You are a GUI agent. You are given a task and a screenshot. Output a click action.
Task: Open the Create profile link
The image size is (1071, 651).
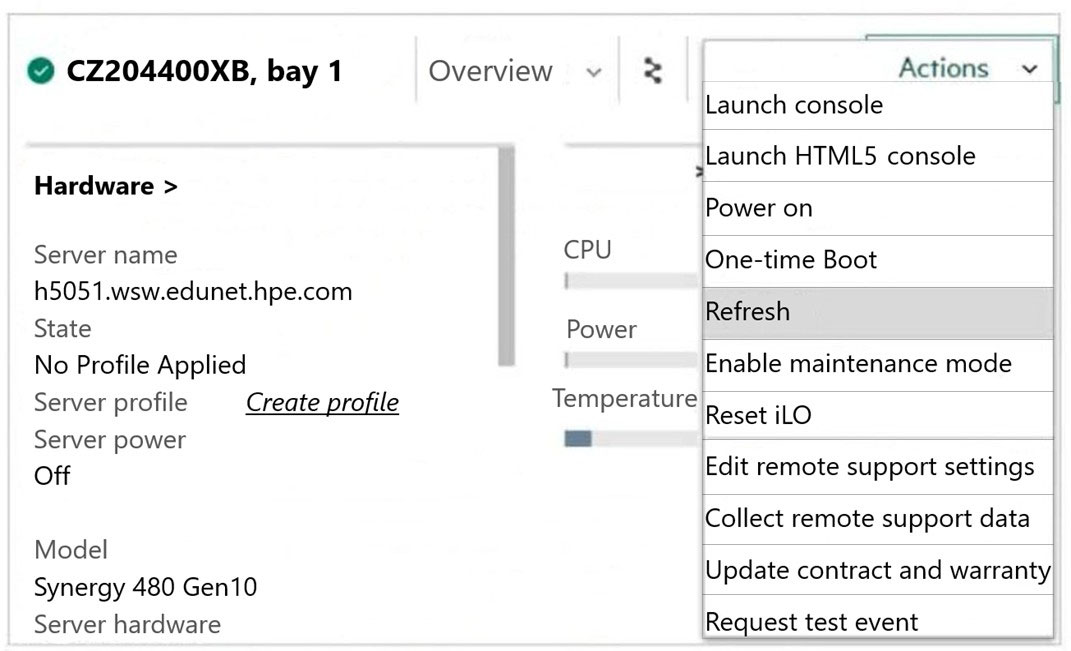click(322, 402)
